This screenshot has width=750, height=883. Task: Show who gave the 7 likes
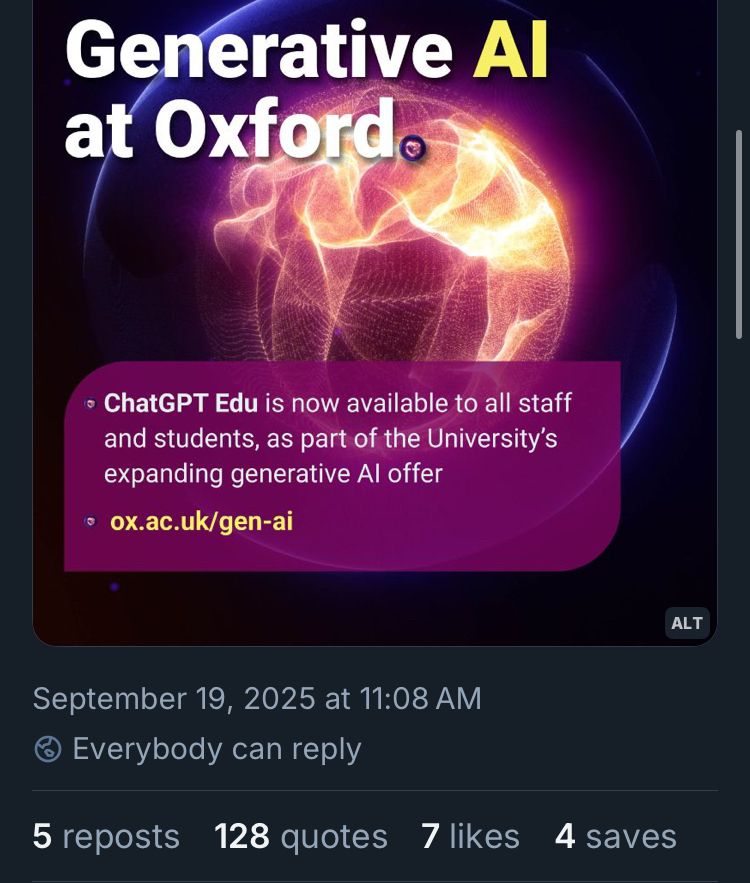tap(470, 836)
